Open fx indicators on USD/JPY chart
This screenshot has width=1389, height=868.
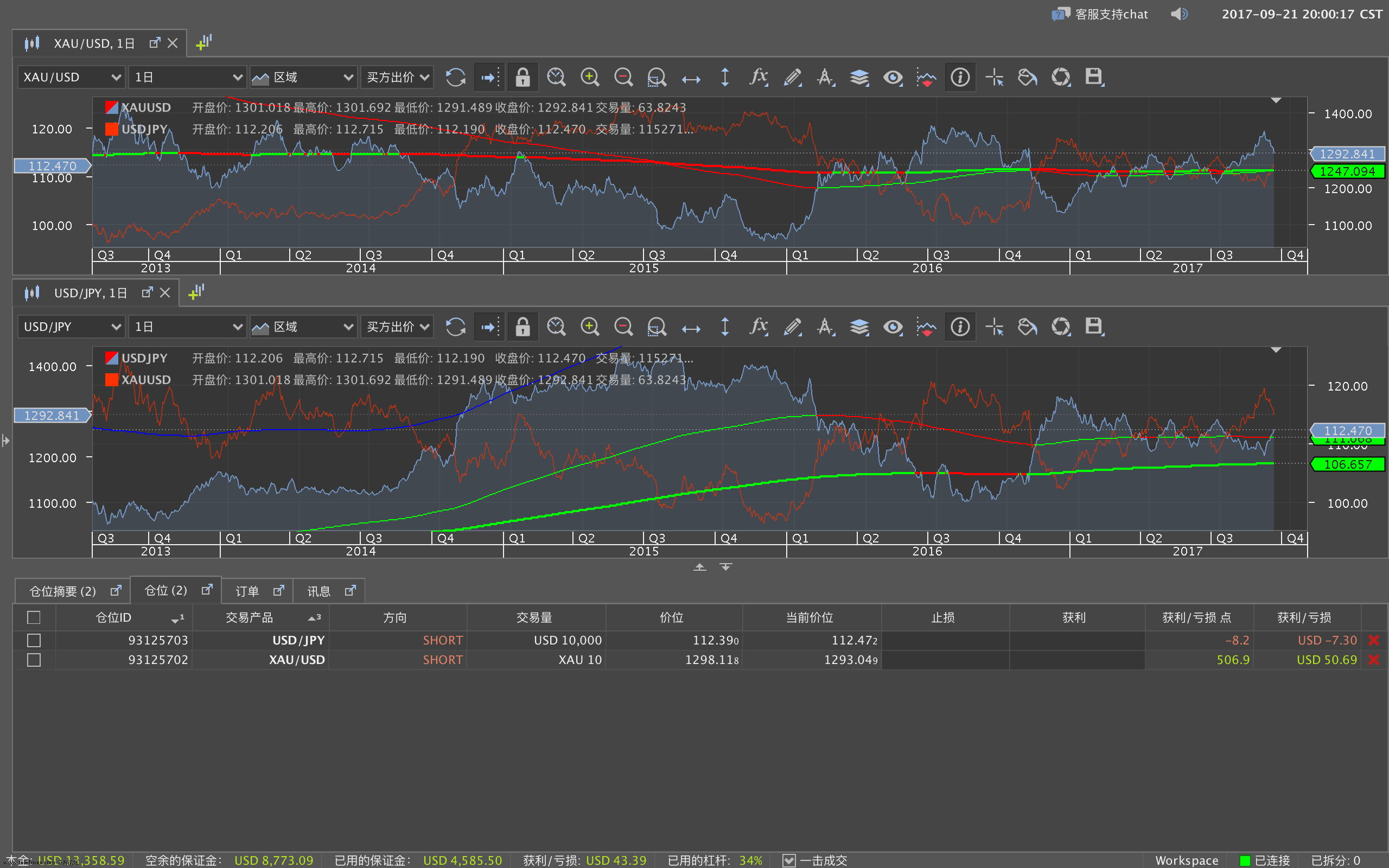759,327
